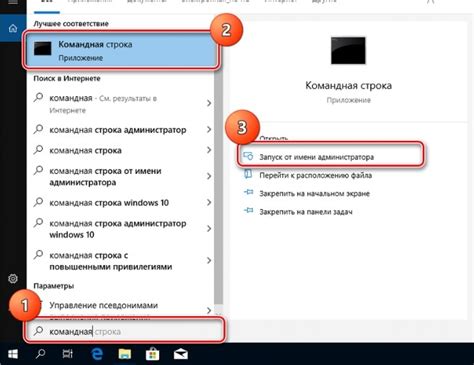474x365 pixels.
Task: Expand arrow for 'командная строка windows 10'
Action: [x=209, y=202]
